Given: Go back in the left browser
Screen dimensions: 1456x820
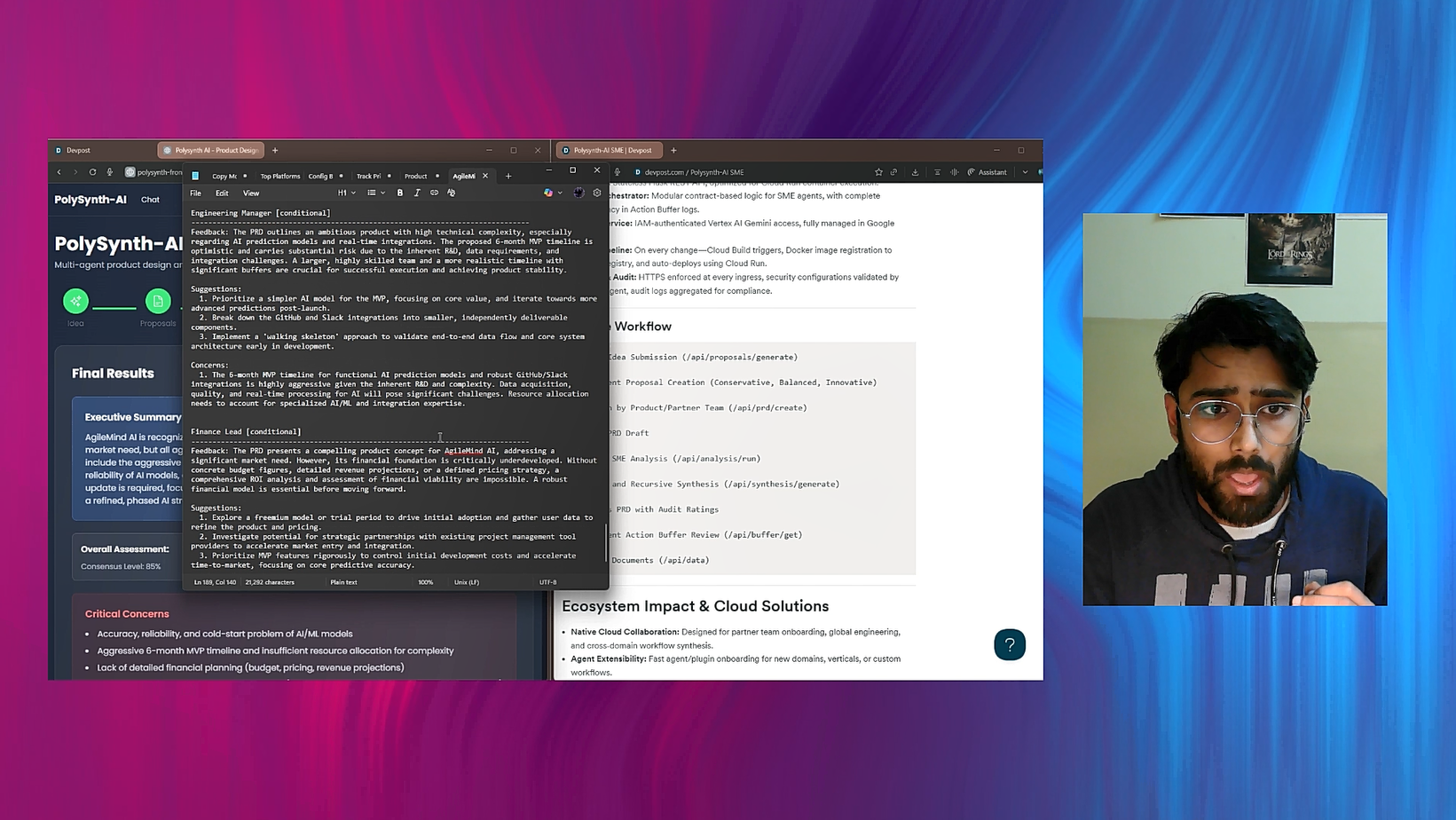Looking at the screenshot, I should click(59, 172).
